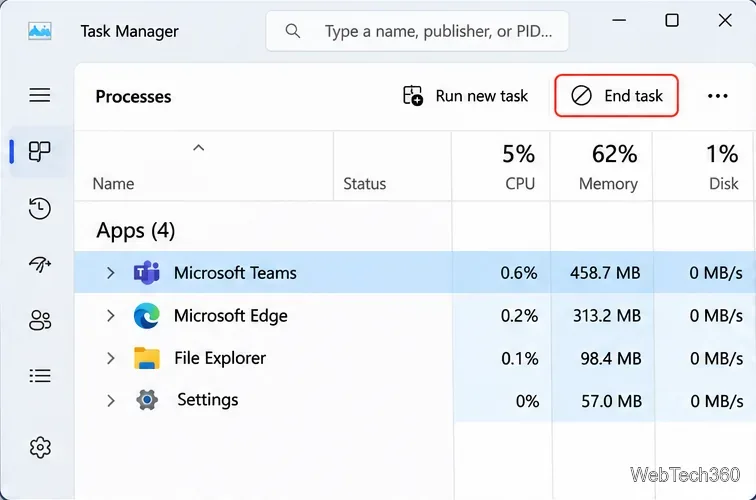This screenshot has width=756, height=500.
Task: Click the Microsoft Teams app icon
Action: [x=147, y=273]
